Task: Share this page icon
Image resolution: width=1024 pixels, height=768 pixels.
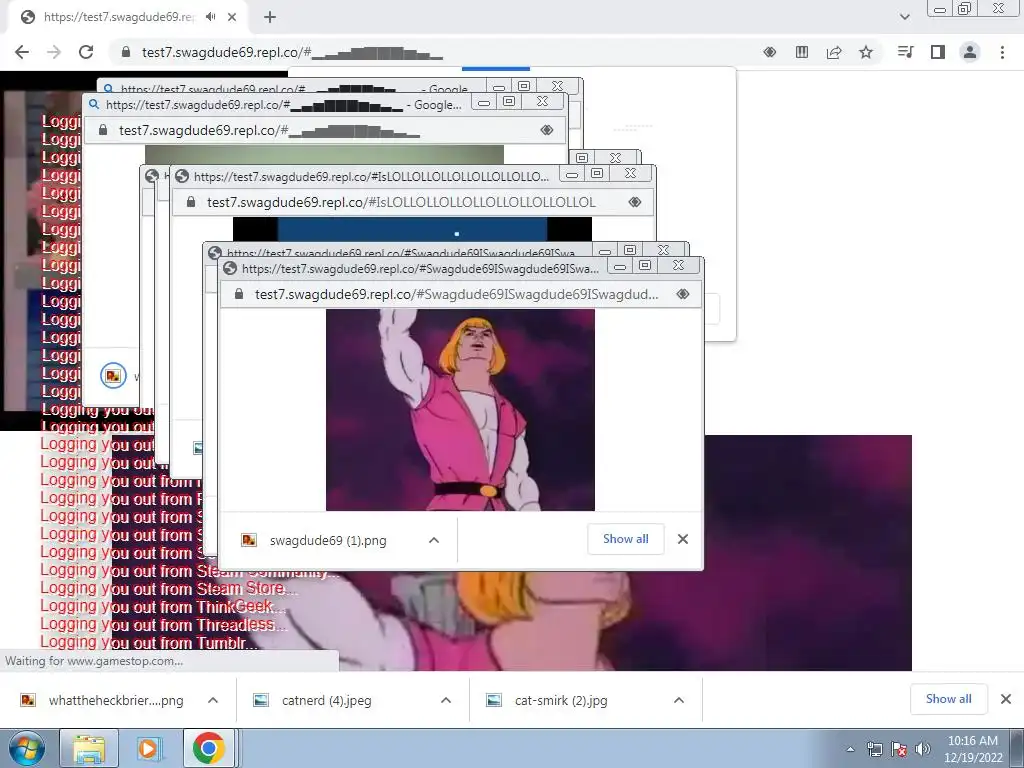Action: pos(834,52)
